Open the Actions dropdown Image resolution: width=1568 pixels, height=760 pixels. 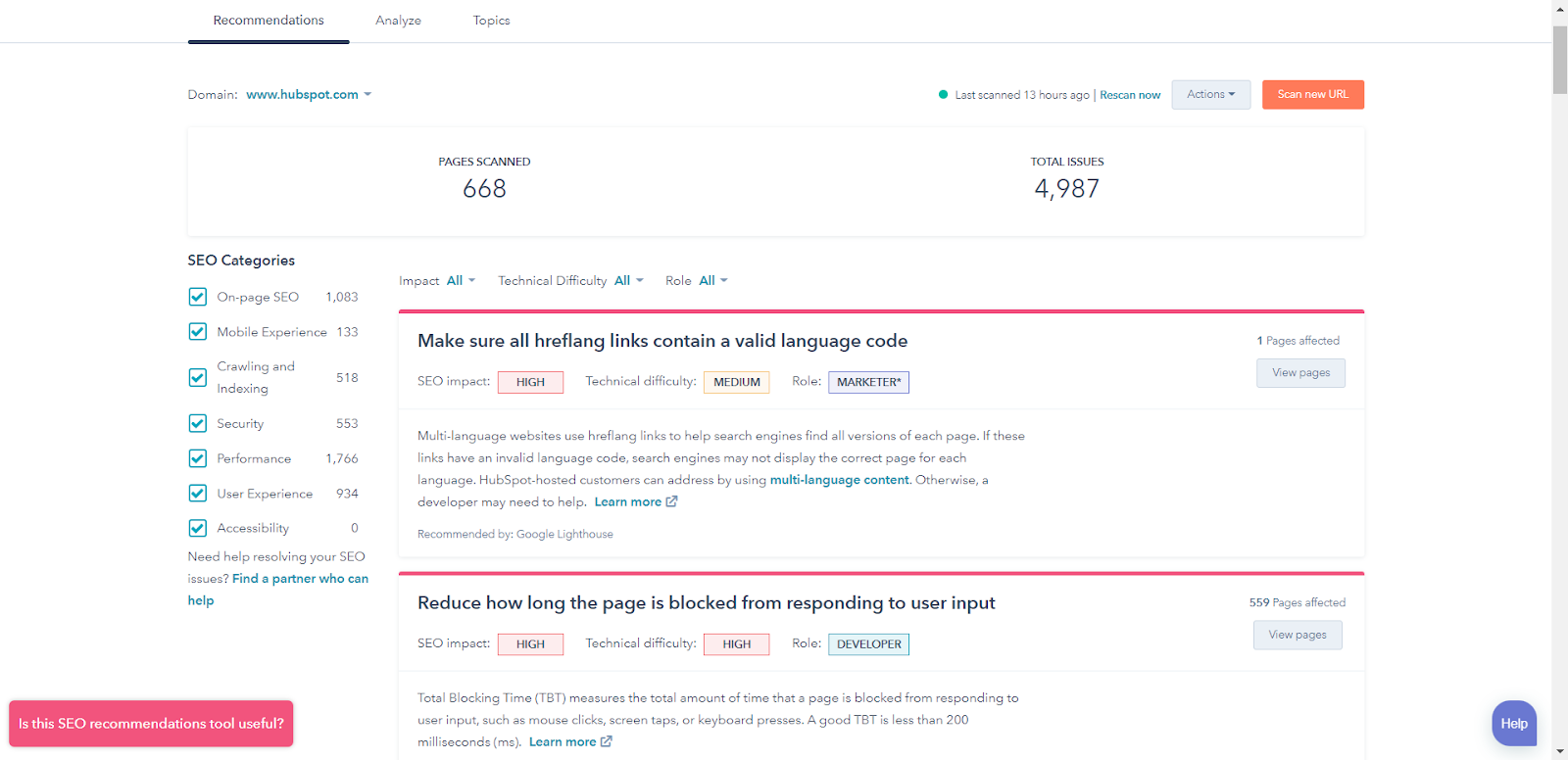click(x=1209, y=94)
